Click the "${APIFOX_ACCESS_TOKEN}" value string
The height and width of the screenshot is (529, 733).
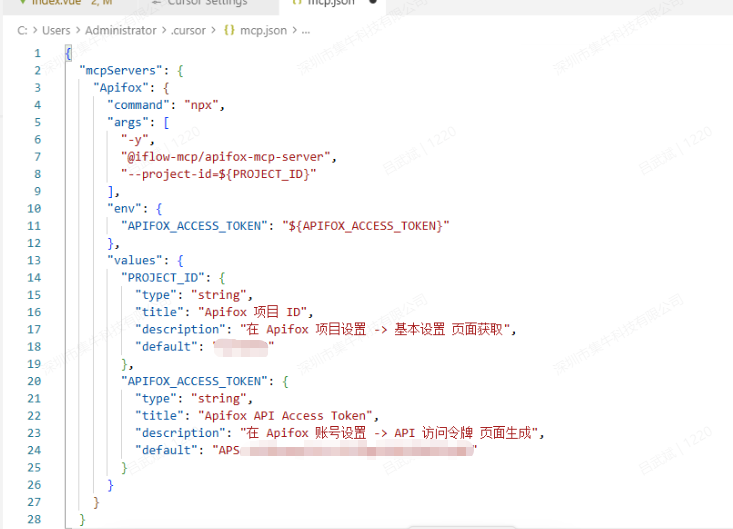point(366,226)
